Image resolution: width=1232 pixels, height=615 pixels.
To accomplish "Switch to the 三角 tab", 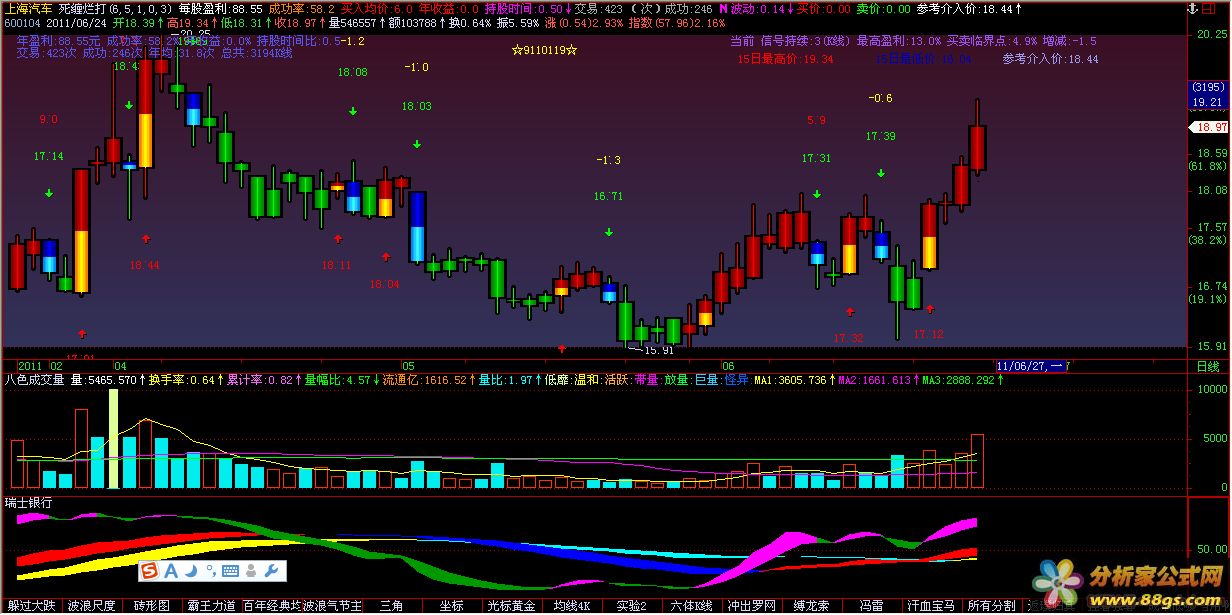I will (391, 606).
